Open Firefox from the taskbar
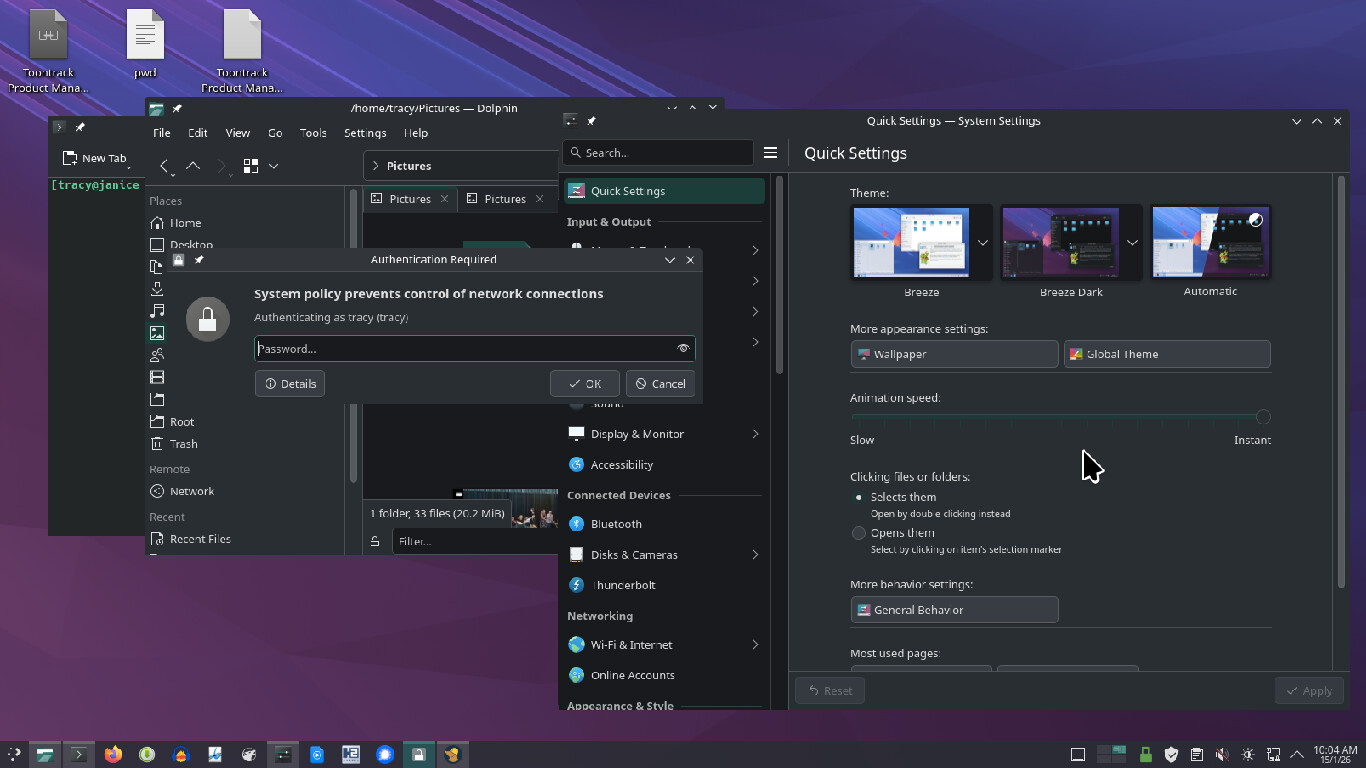Image resolution: width=1366 pixels, height=768 pixels. click(x=113, y=754)
